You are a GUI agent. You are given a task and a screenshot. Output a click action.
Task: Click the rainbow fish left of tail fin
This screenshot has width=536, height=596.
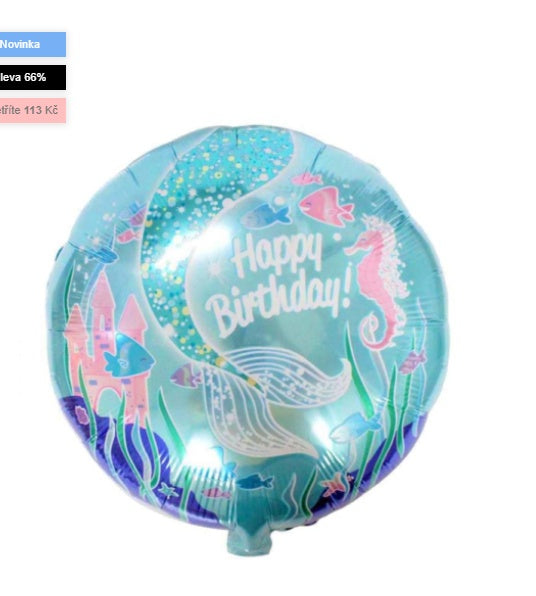(186, 375)
